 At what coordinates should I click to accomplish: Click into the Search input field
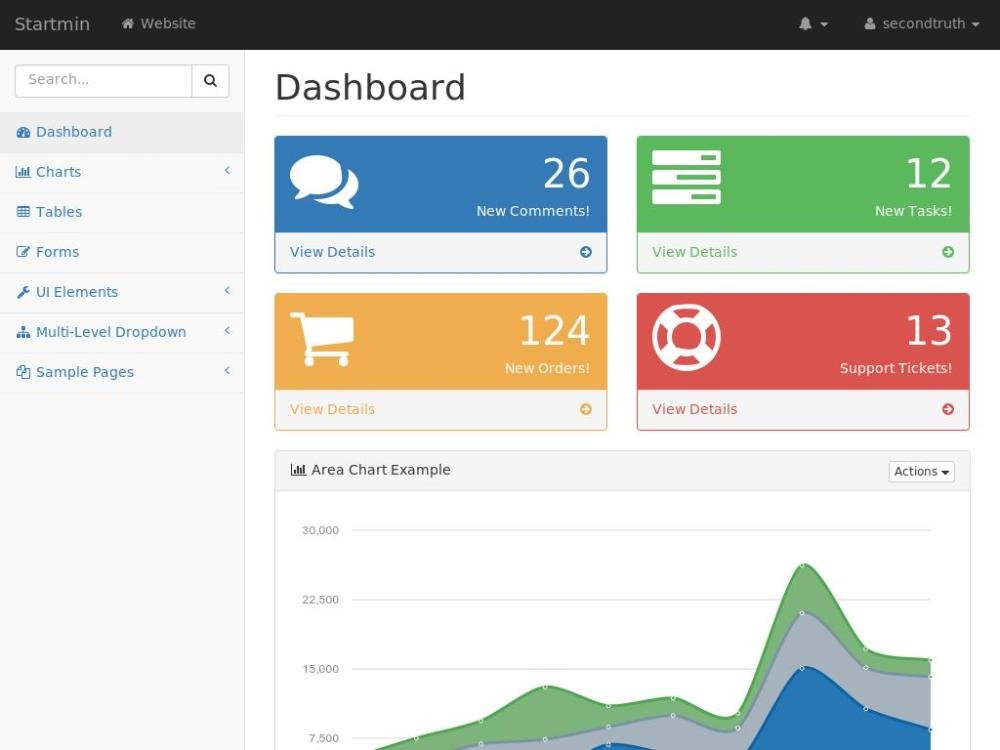(x=103, y=81)
